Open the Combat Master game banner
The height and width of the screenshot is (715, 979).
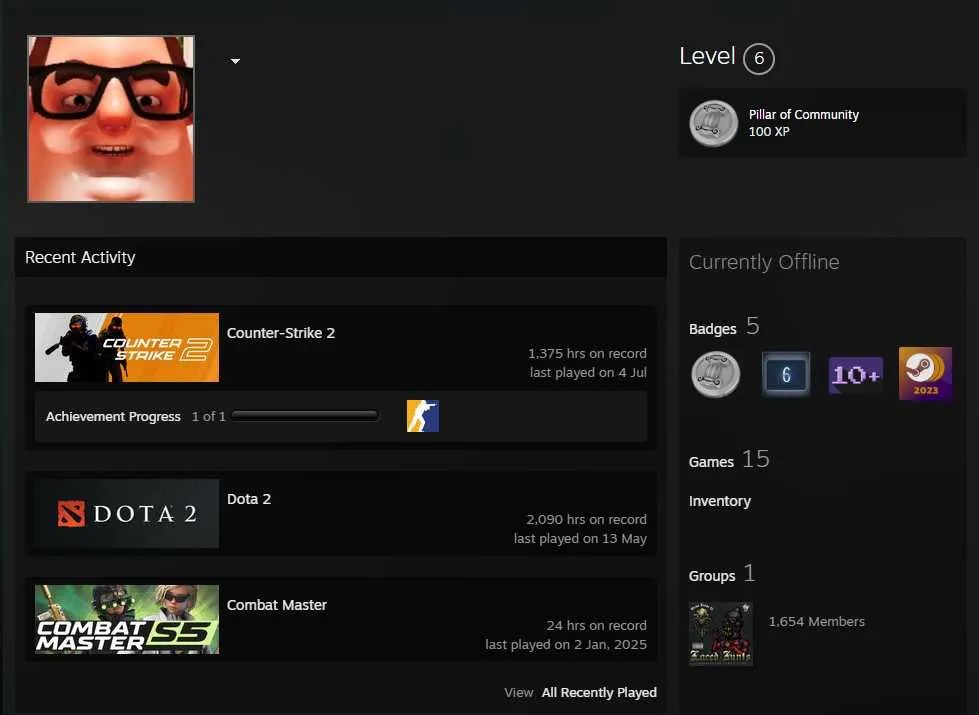click(x=127, y=619)
